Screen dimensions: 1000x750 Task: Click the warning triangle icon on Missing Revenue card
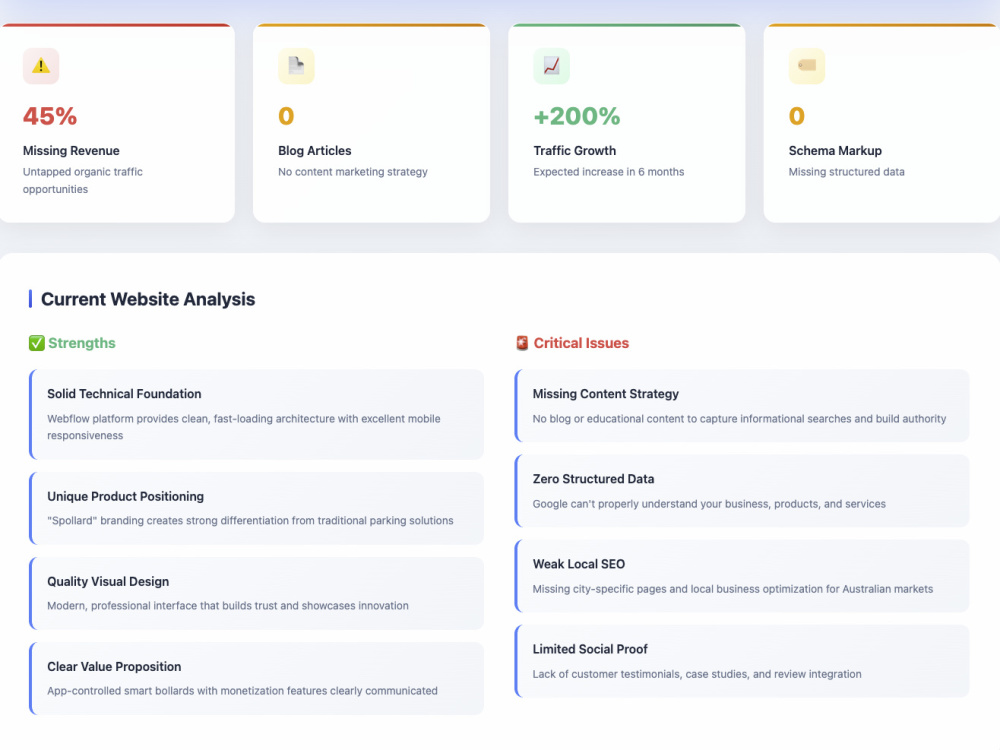tap(41, 66)
